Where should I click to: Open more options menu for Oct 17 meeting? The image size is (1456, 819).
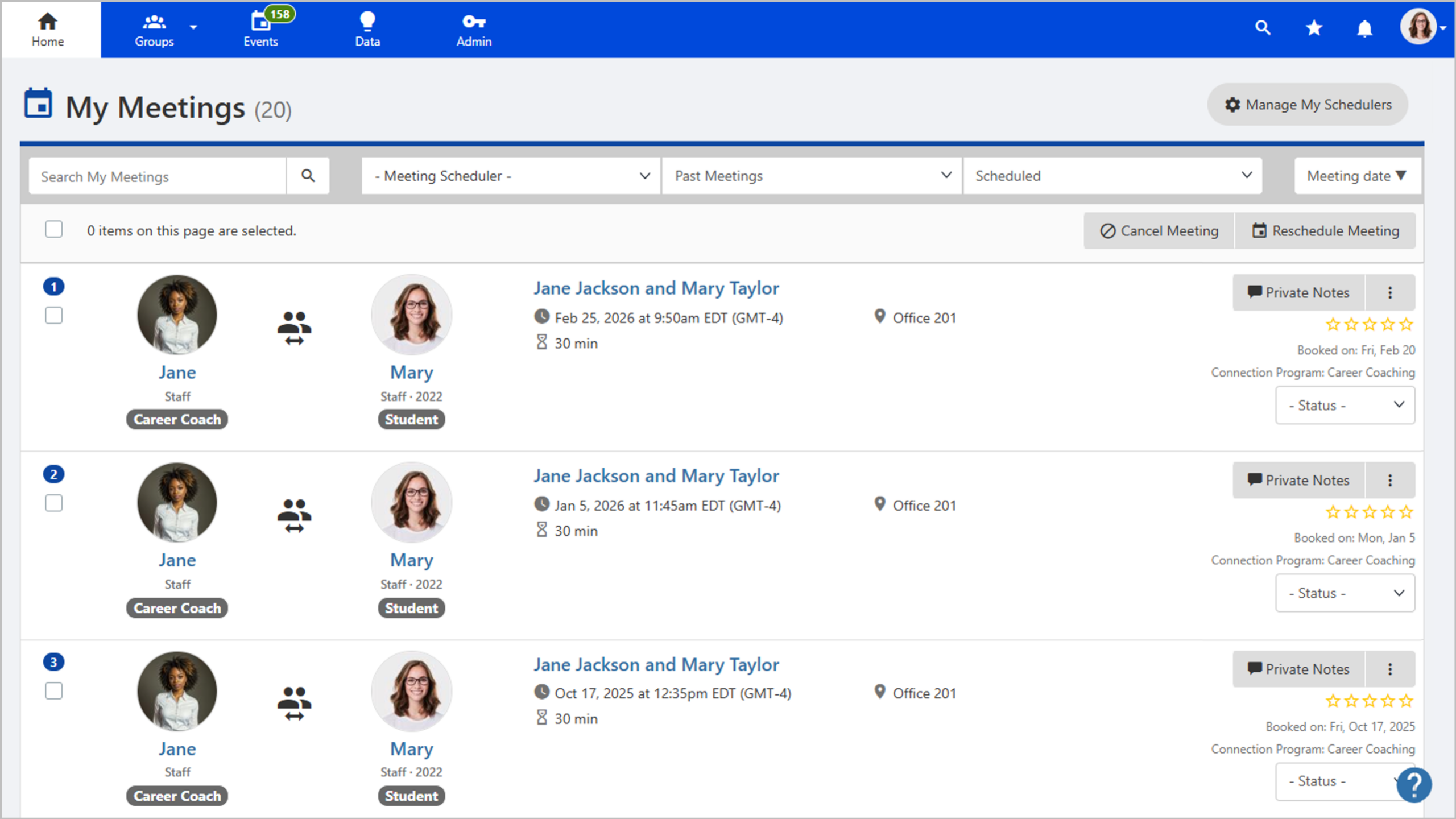pos(1390,669)
